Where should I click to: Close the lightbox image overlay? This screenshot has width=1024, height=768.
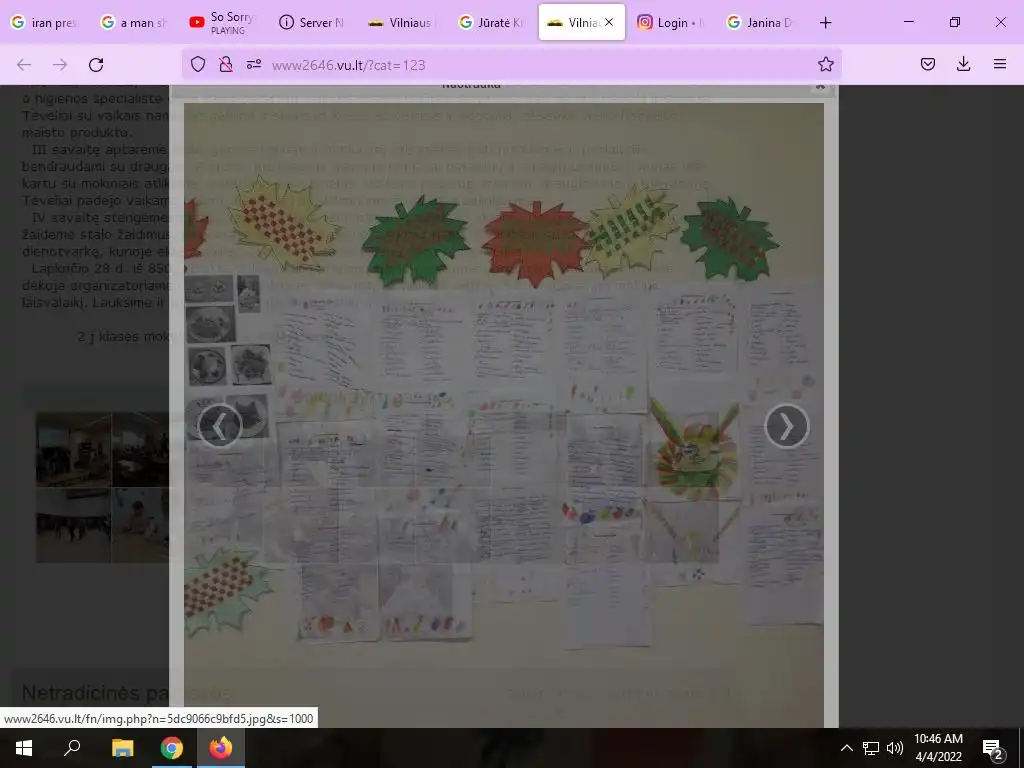pos(821,86)
